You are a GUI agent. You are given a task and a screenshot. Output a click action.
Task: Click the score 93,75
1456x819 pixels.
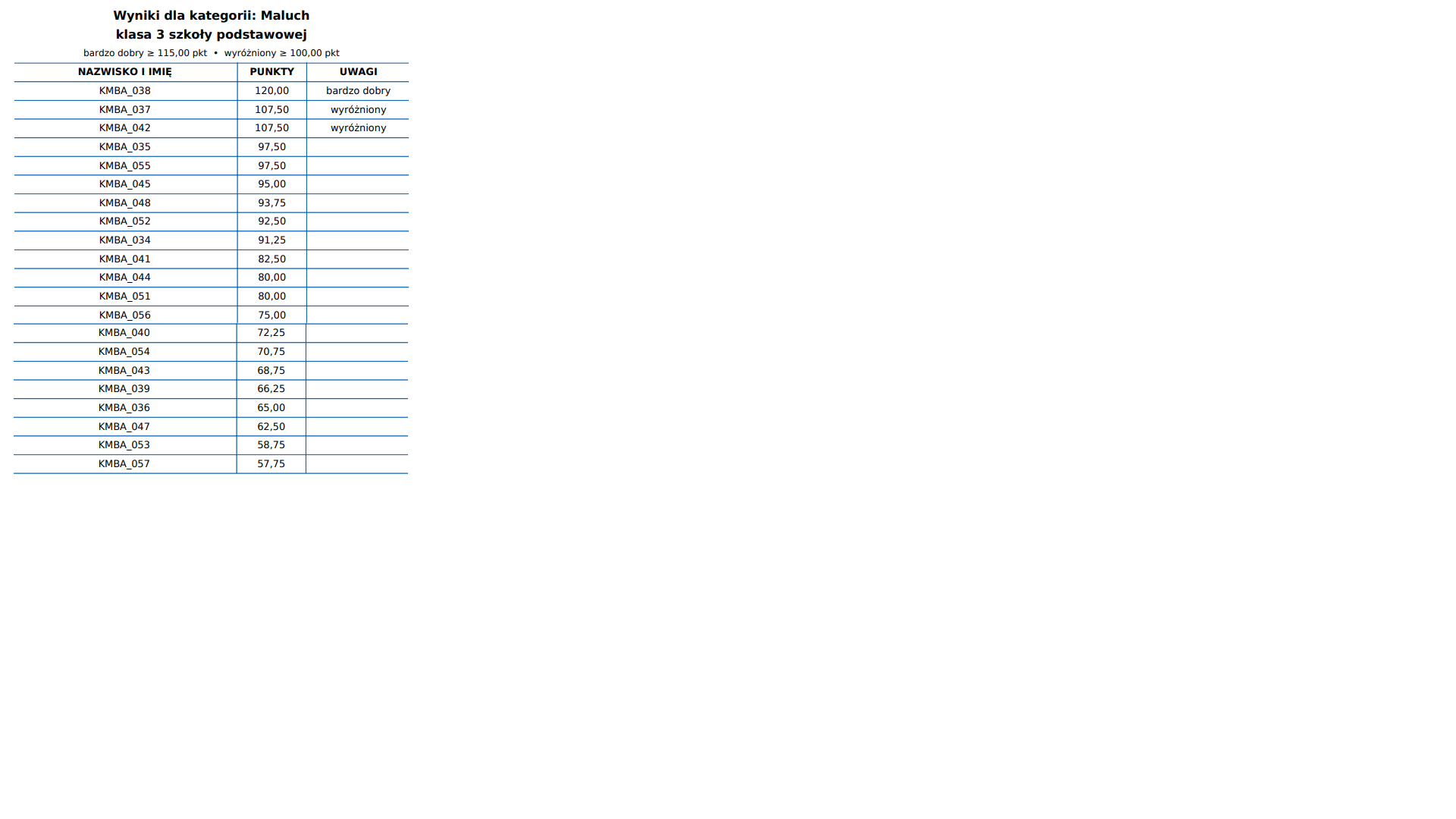click(x=272, y=203)
